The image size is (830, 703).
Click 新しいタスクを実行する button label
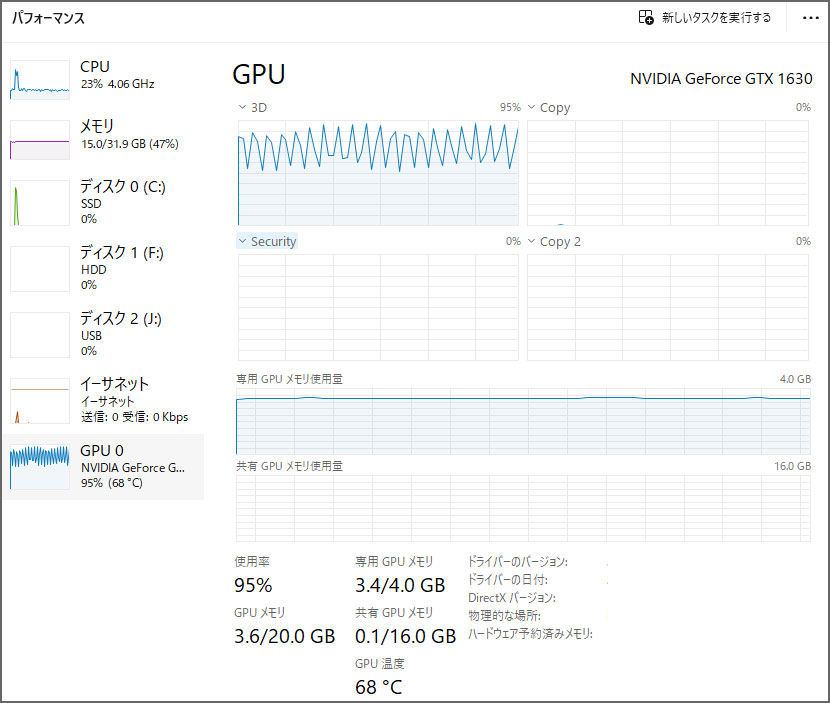pyautogui.click(x=716, y=17)
